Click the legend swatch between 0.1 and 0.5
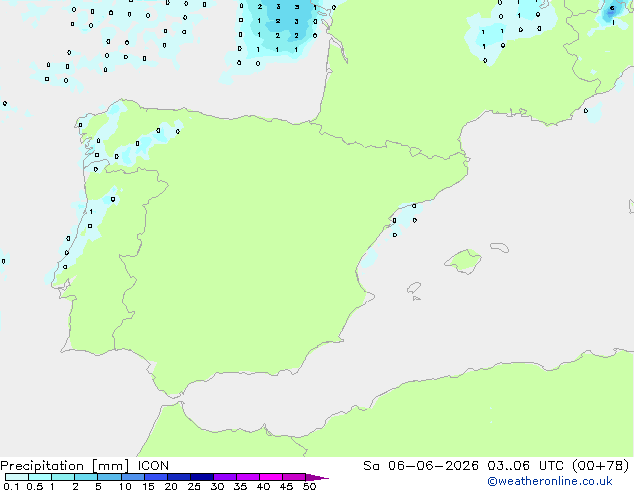This screenshot has height=490, width=634. click(17, 477)
